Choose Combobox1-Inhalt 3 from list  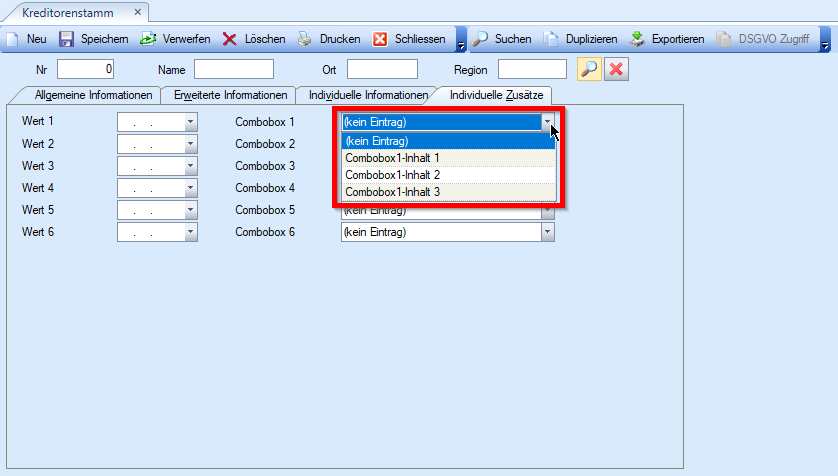click(449, 192)
